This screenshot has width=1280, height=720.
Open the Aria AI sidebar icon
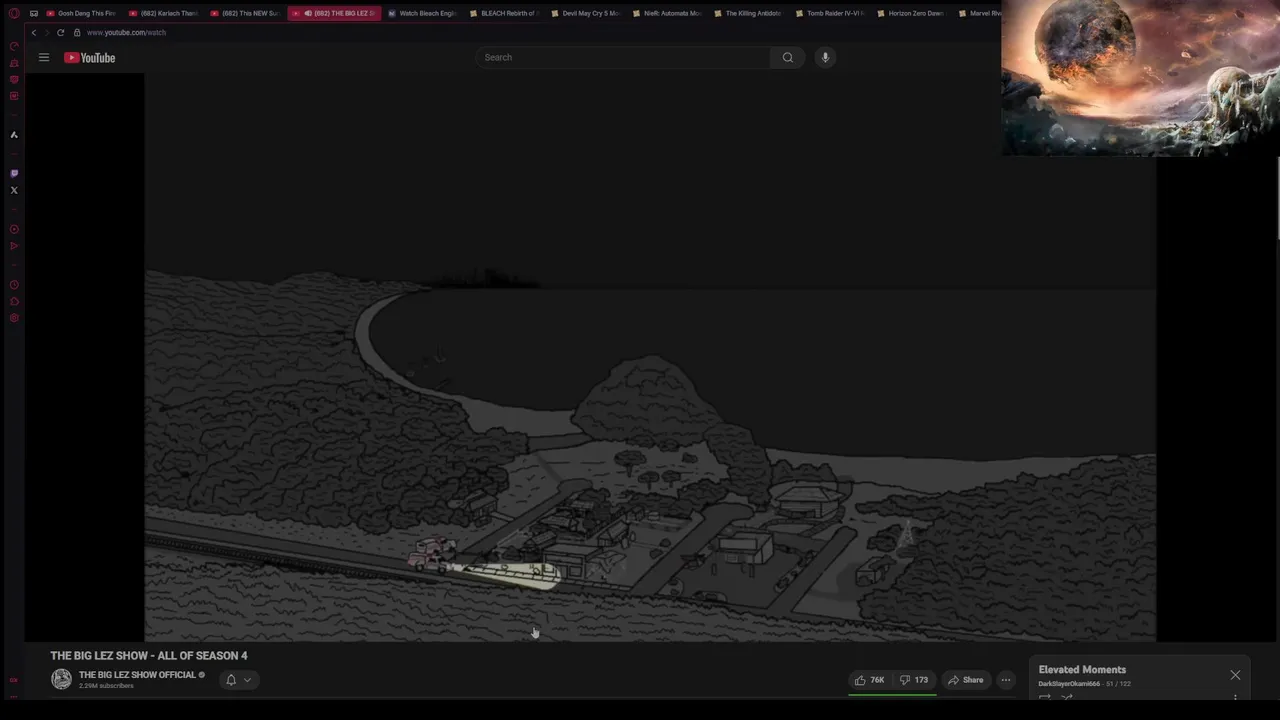tap(14, 134)
